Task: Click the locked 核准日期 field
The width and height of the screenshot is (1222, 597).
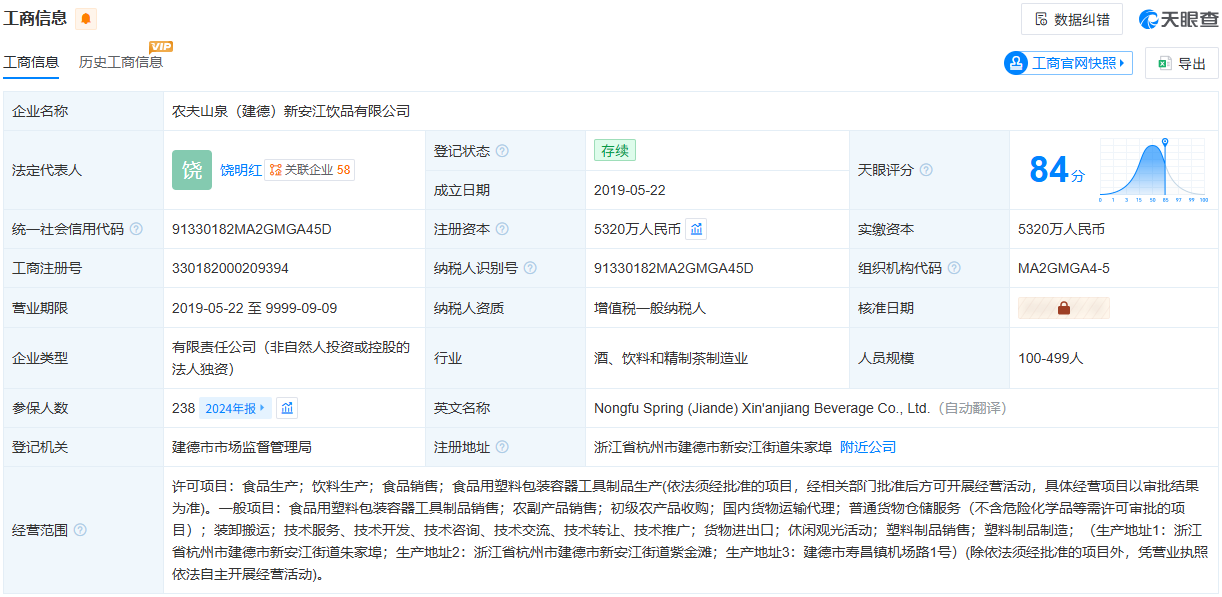Action: point(1063,308)
